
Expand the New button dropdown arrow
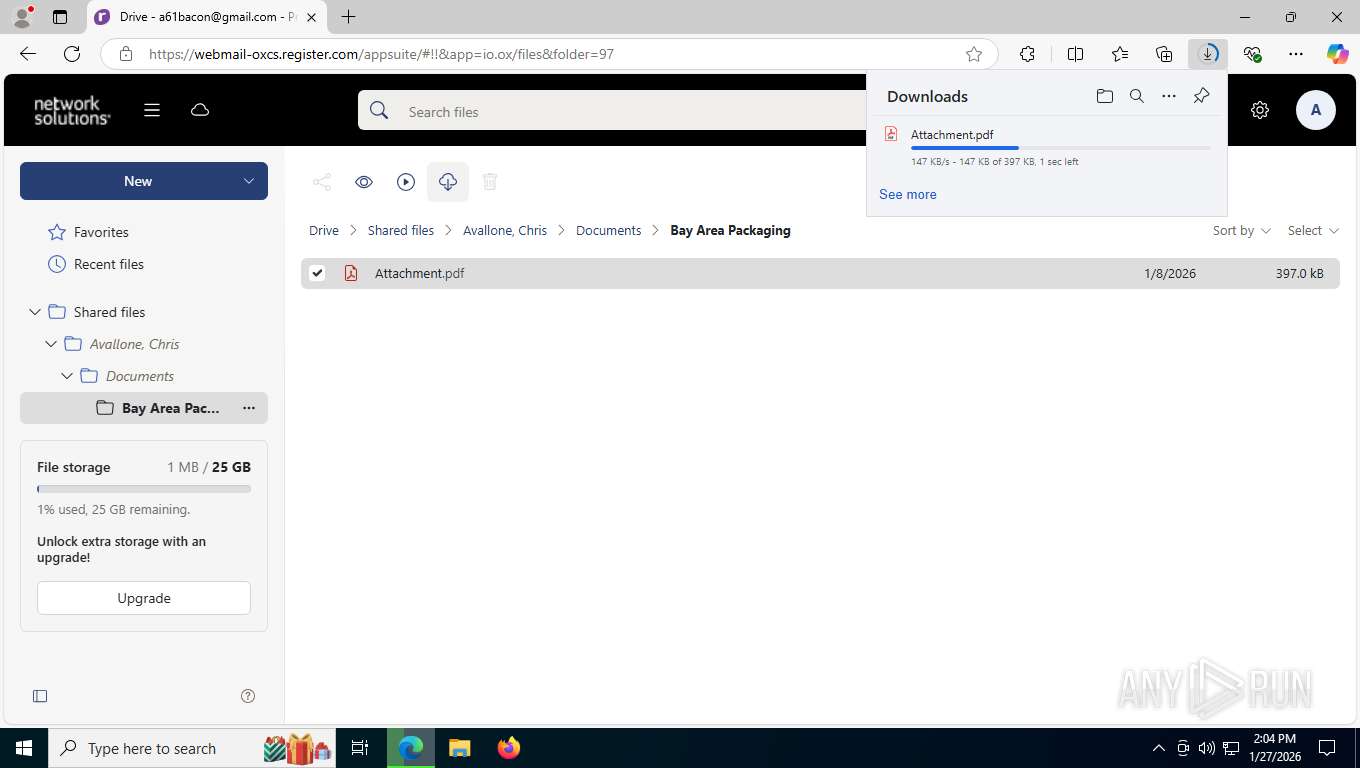click(x=249, y=181)
